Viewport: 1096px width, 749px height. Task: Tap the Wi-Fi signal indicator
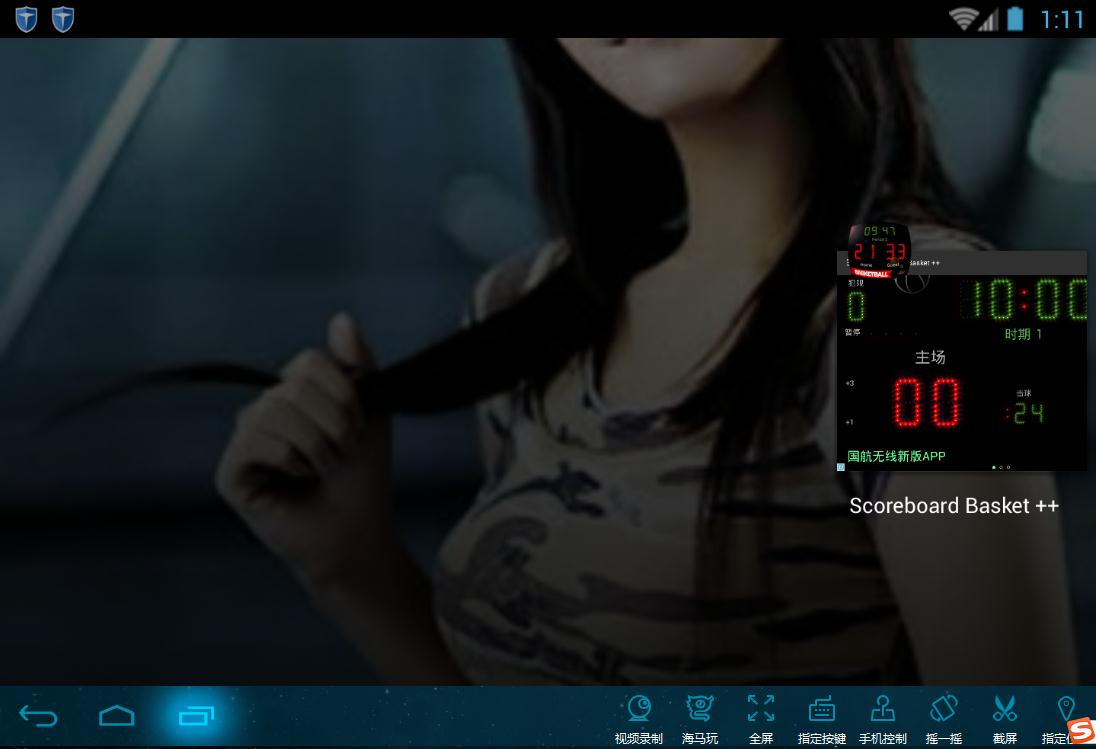(x=963, y=19)
